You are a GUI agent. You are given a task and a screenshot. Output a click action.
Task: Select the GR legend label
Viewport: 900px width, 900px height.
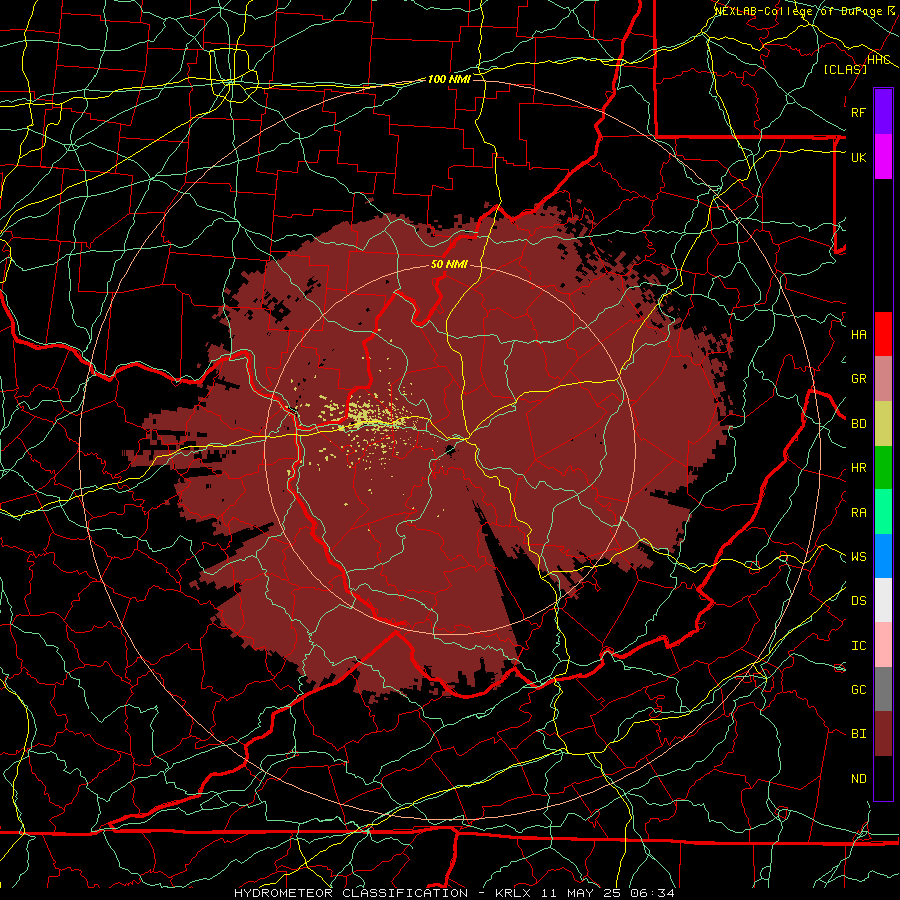(859, 379)
